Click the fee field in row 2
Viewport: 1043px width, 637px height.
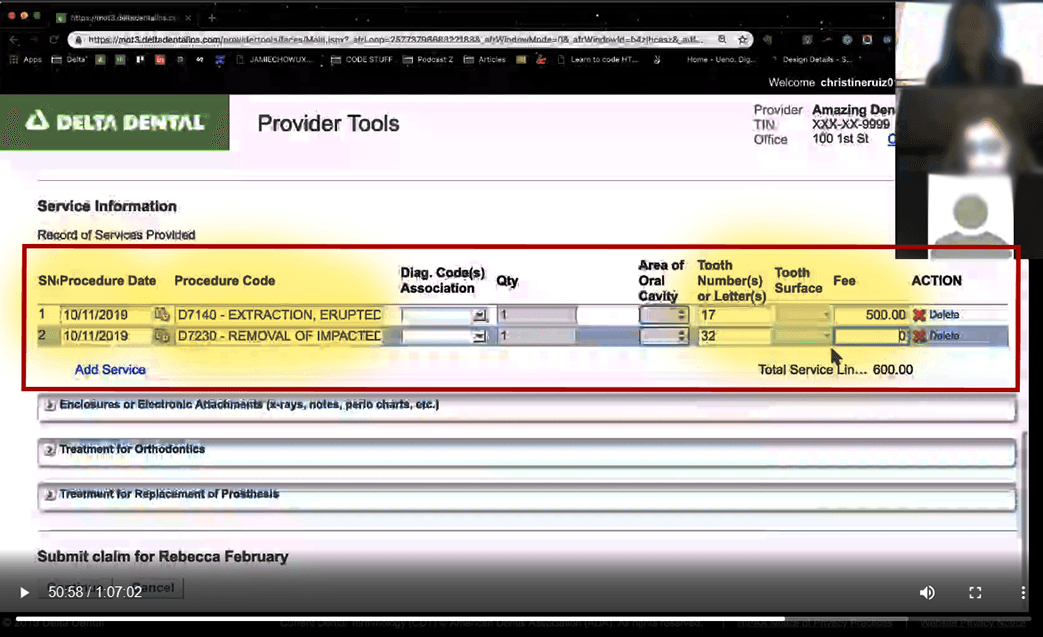pyautogui.click(x=871, y=336)
